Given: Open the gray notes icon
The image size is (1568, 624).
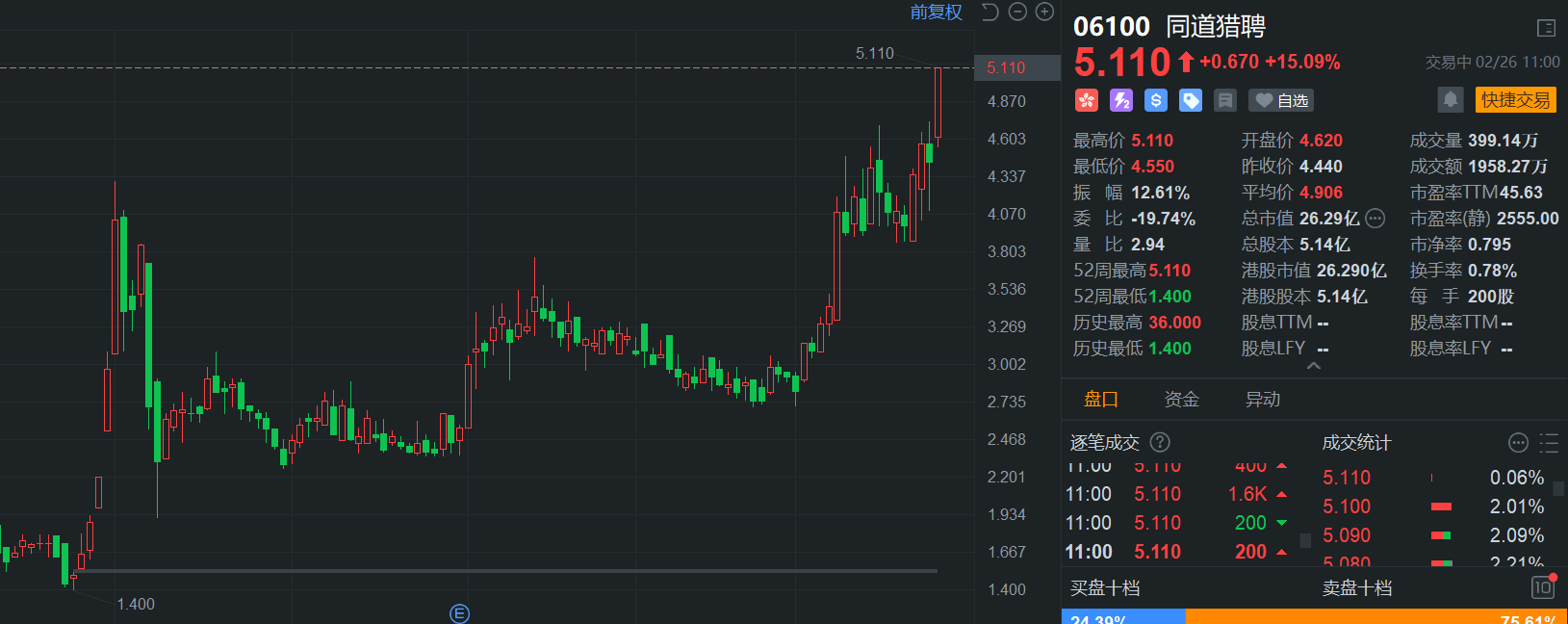Looking at the screenshot, I should click(1225, 100).
